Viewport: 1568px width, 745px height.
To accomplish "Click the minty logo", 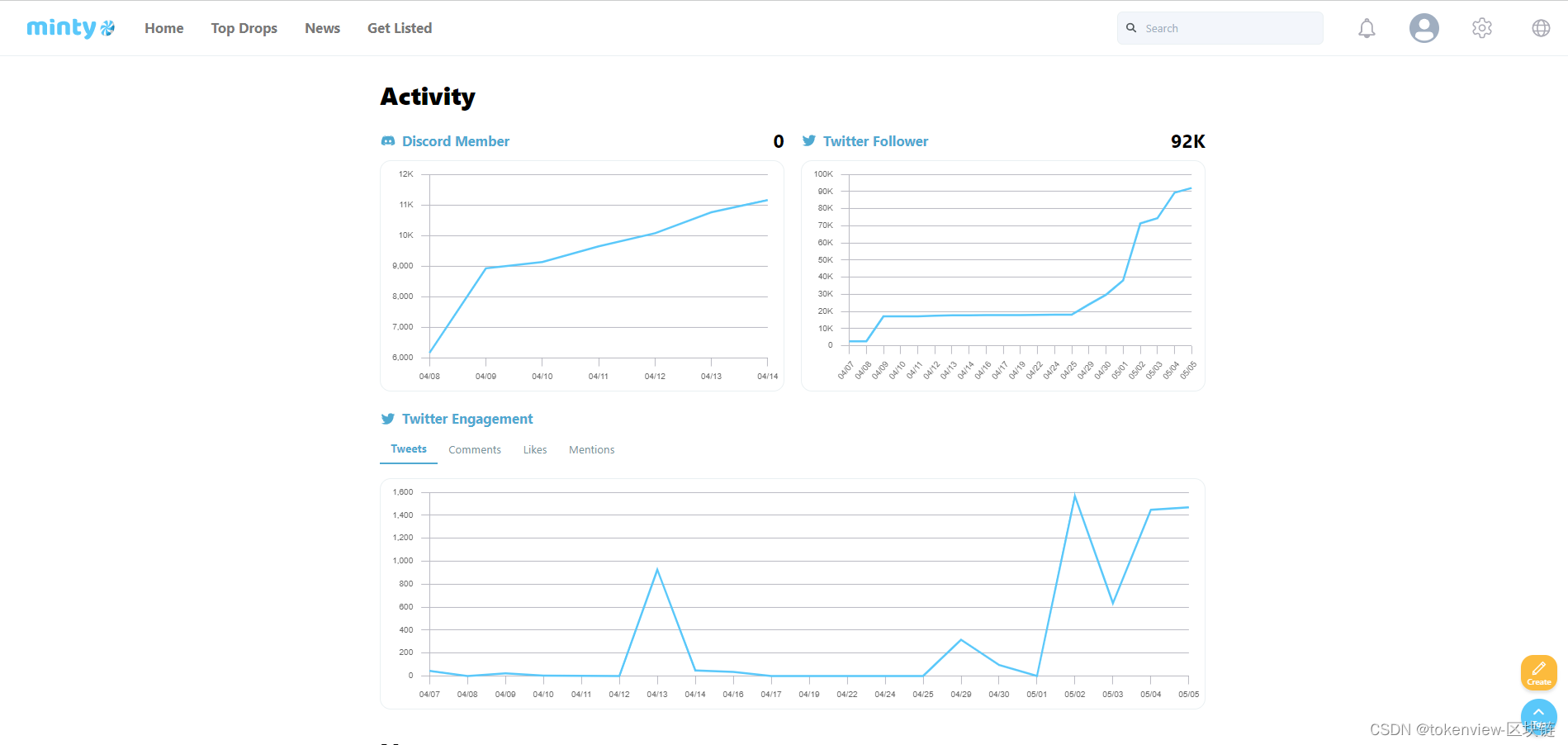I will click(x=71, y=28).
